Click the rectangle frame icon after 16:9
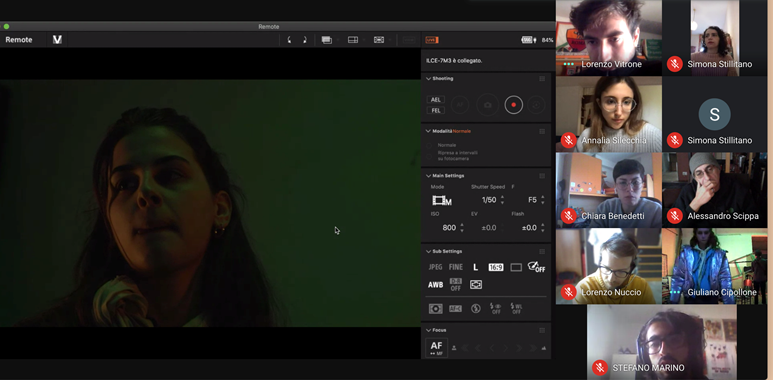This screenshot has width=773, height=380. coord(516,267)
